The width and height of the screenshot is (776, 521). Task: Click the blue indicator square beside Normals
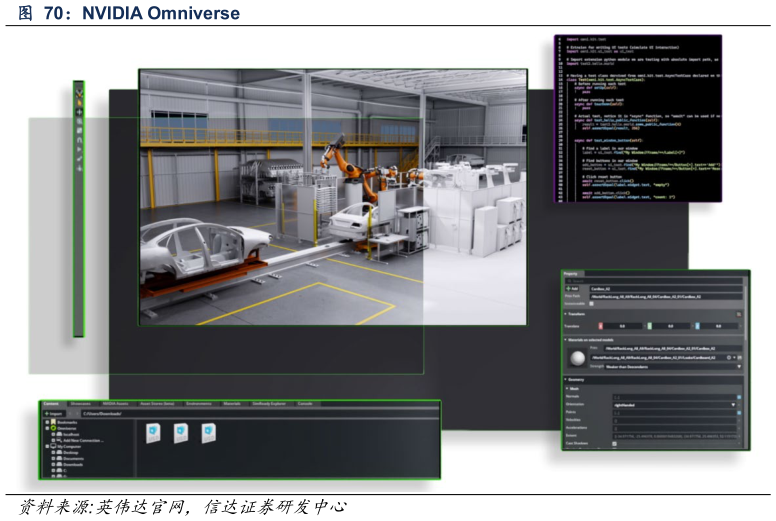[x=739, y=397]
